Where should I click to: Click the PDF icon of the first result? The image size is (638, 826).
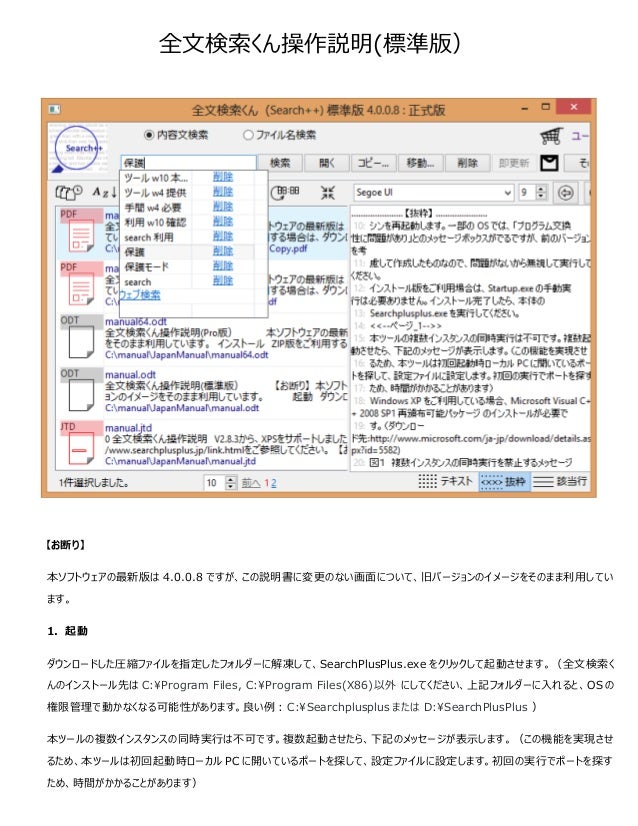point(81,231)
